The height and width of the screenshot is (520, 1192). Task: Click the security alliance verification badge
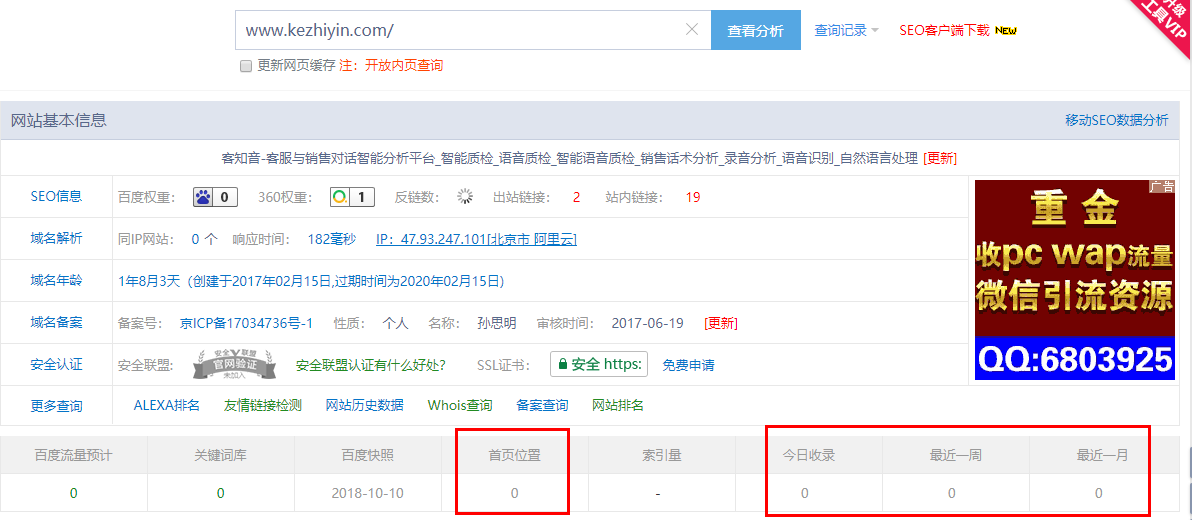pos(233,365)
